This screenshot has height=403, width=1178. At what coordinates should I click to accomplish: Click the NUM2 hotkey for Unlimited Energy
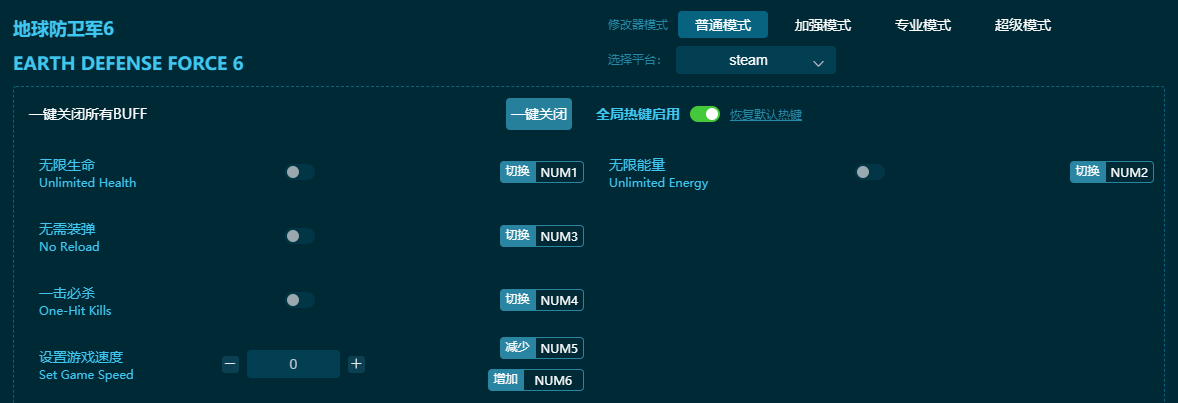[x=1129, y=172]
